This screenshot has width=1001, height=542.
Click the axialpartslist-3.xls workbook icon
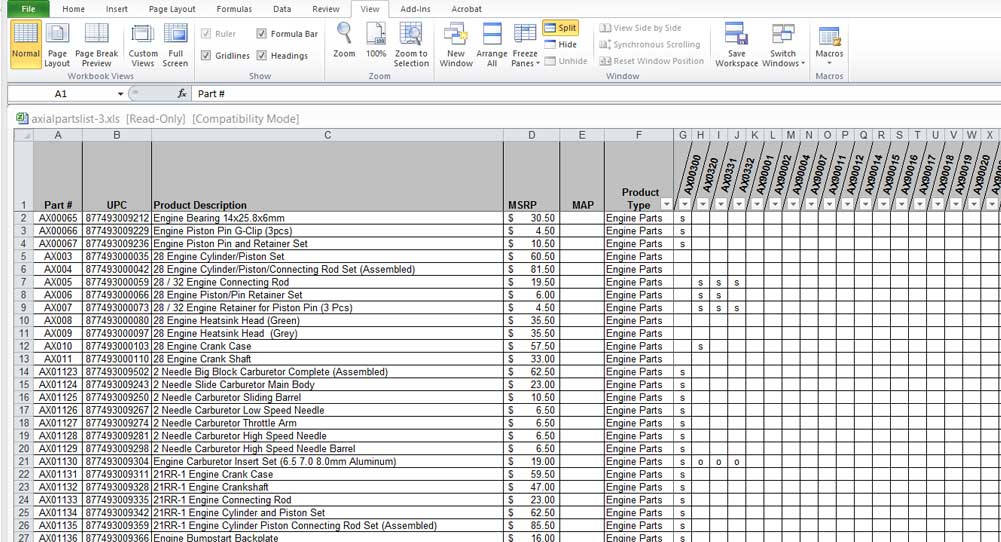[22, 118]
